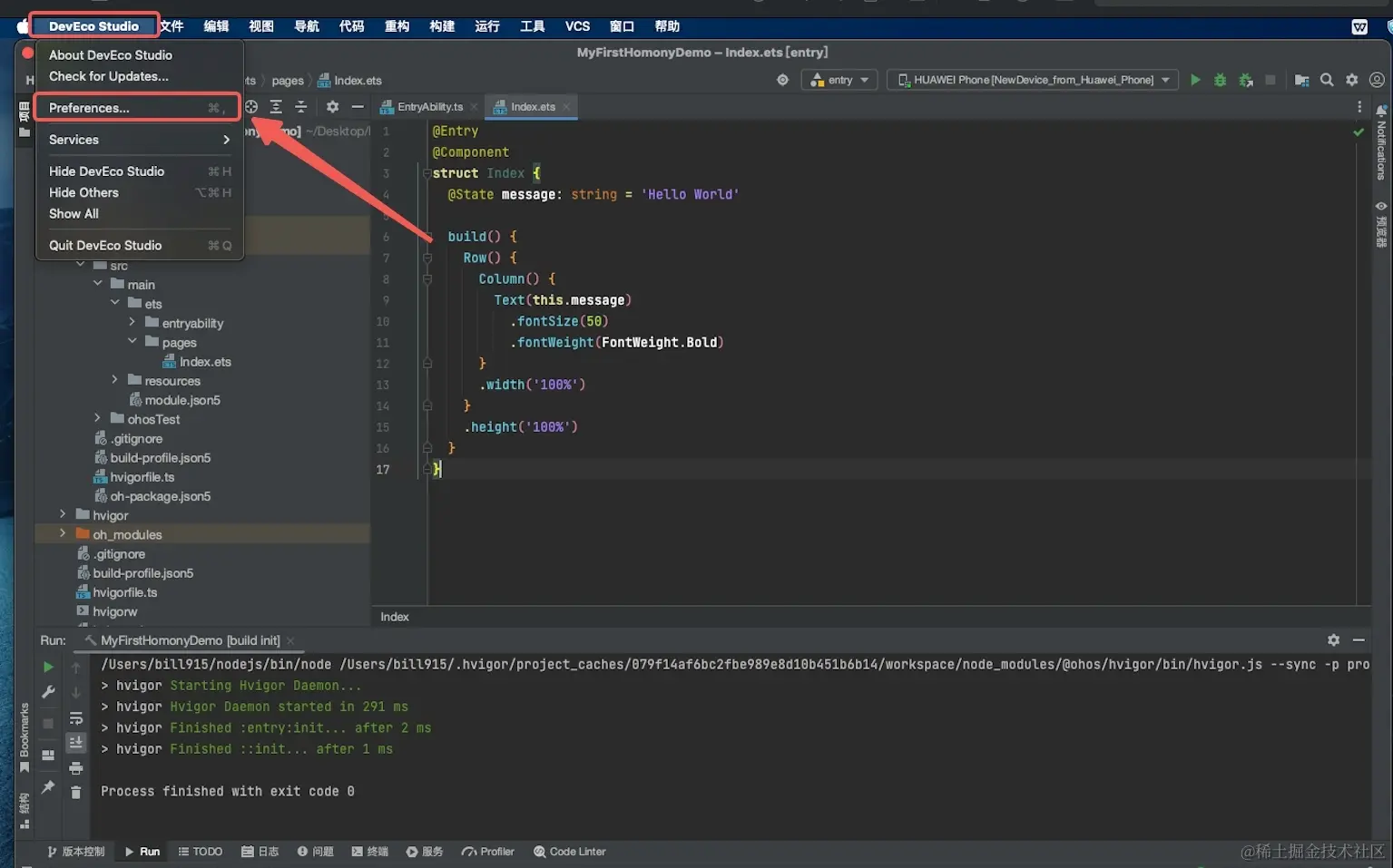Open the Bookmarks side tool window

(x=25, y=737)
